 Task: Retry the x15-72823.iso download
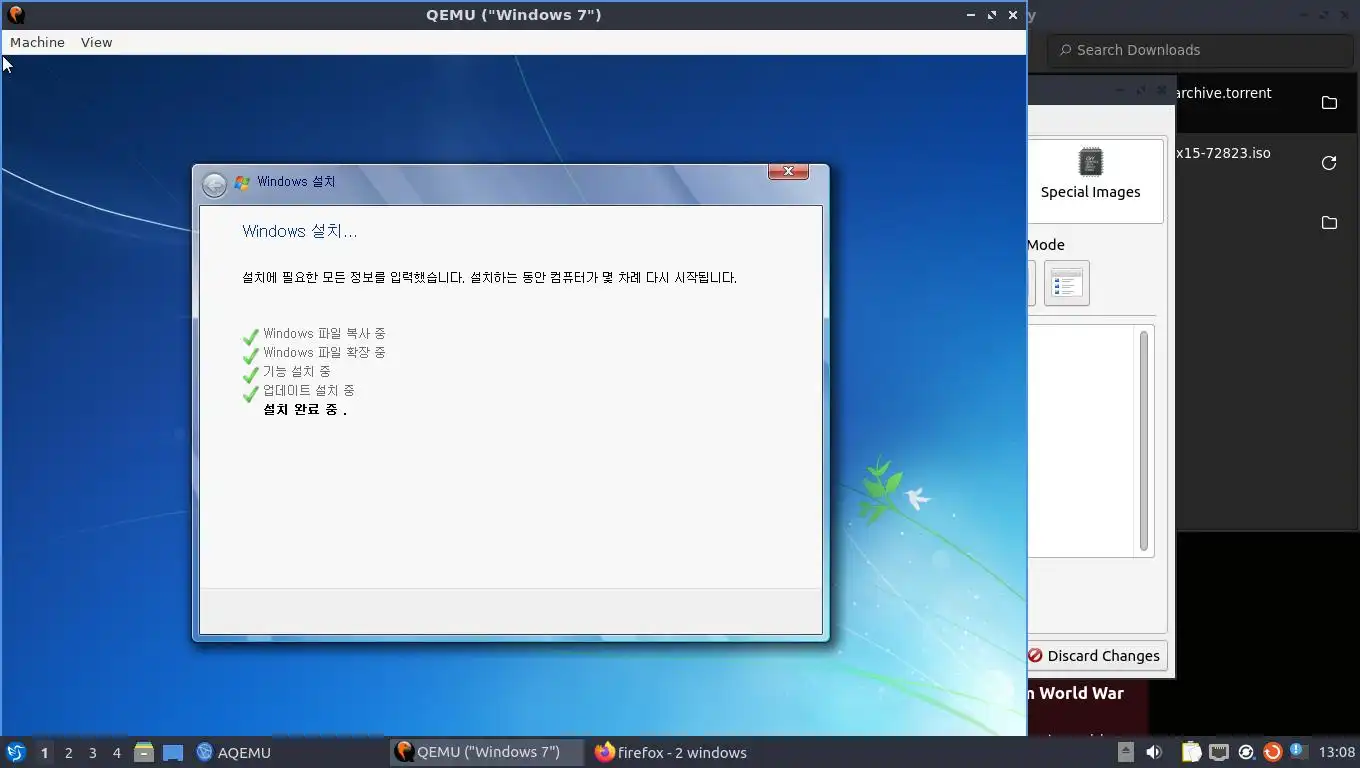pyautogui.click(x=1329, y=163)
